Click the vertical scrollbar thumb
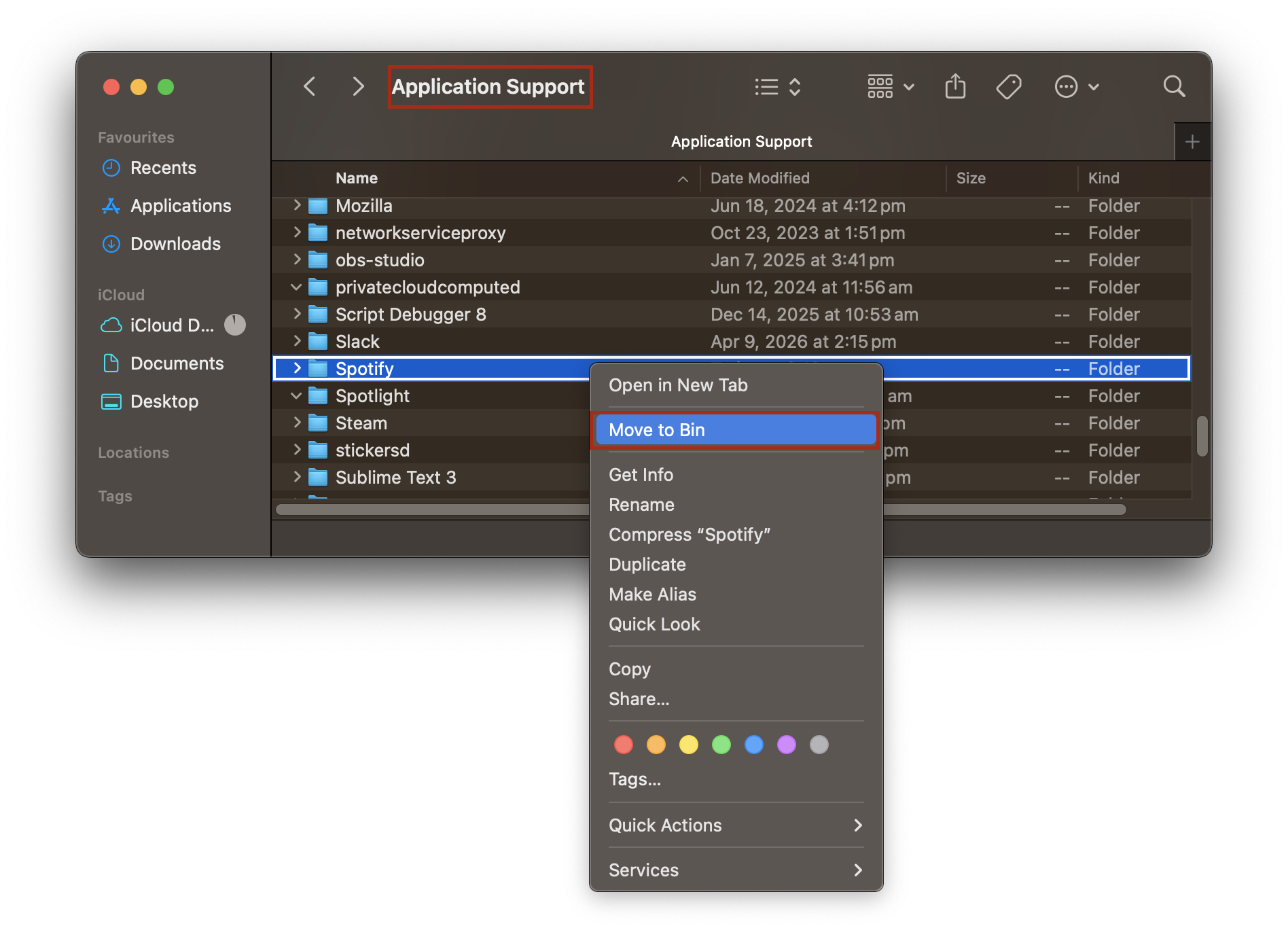Viewport: 1288px width, 928px height. 1202,436
